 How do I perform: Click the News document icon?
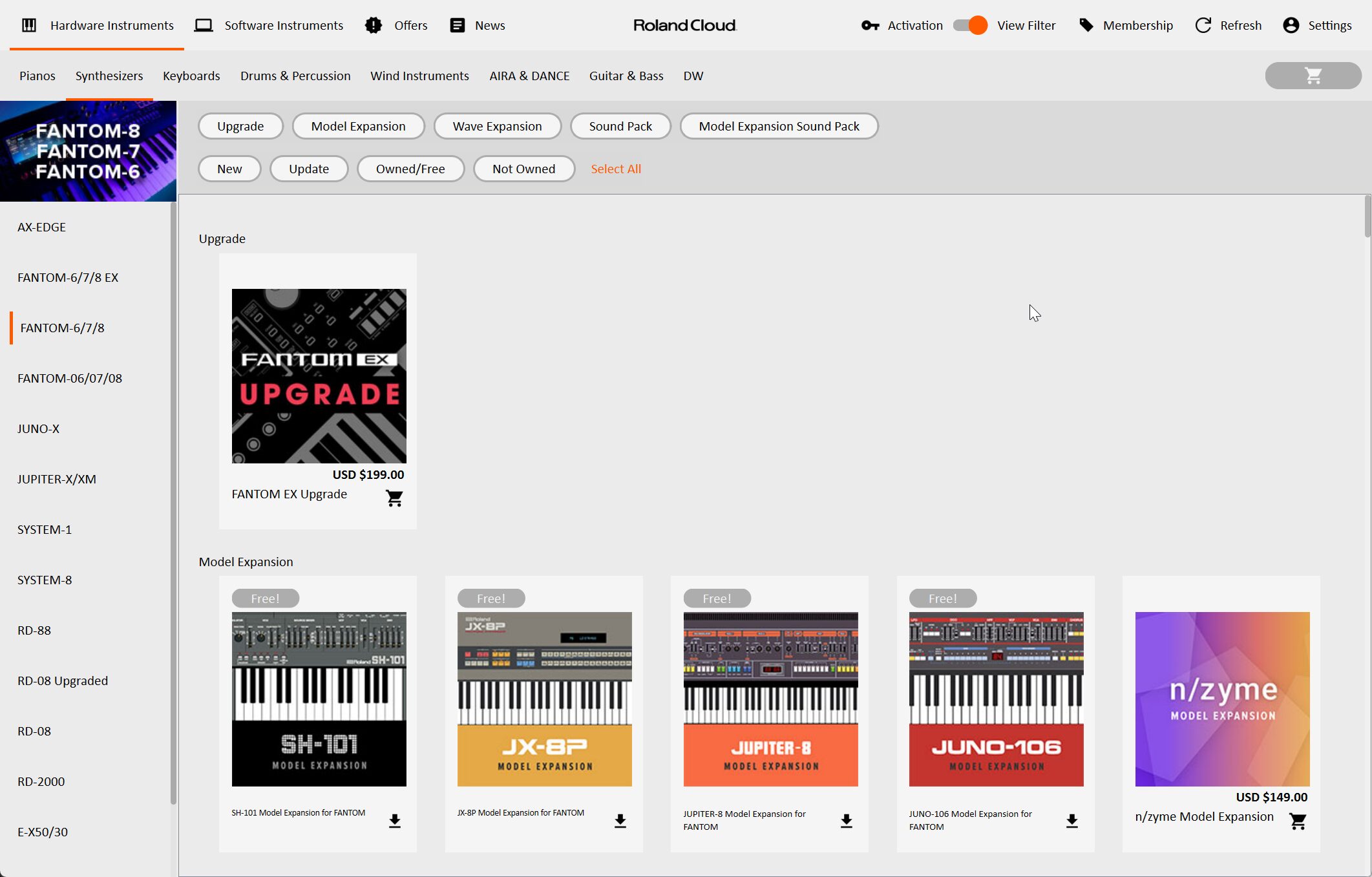(x=458, y=25)
